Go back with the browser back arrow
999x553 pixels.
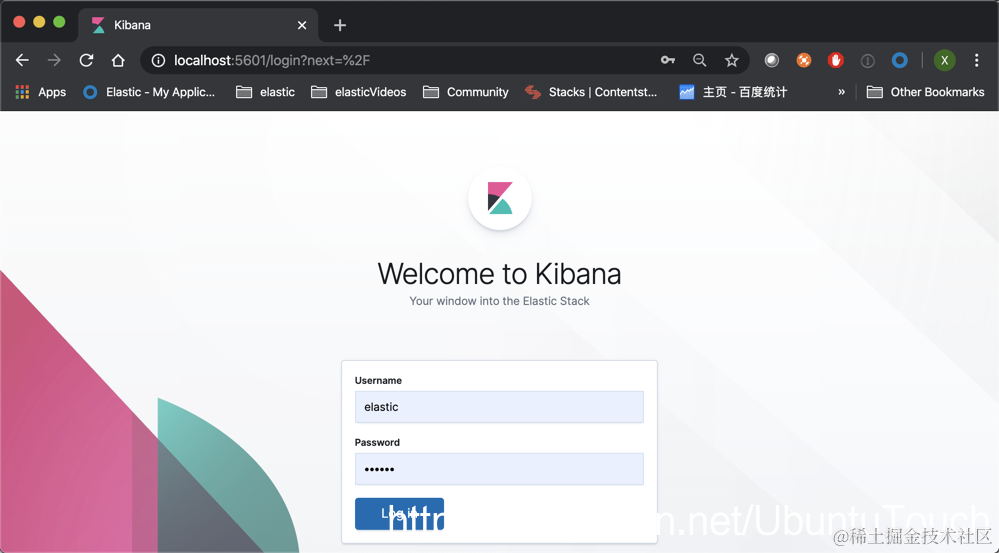[22, 61]
